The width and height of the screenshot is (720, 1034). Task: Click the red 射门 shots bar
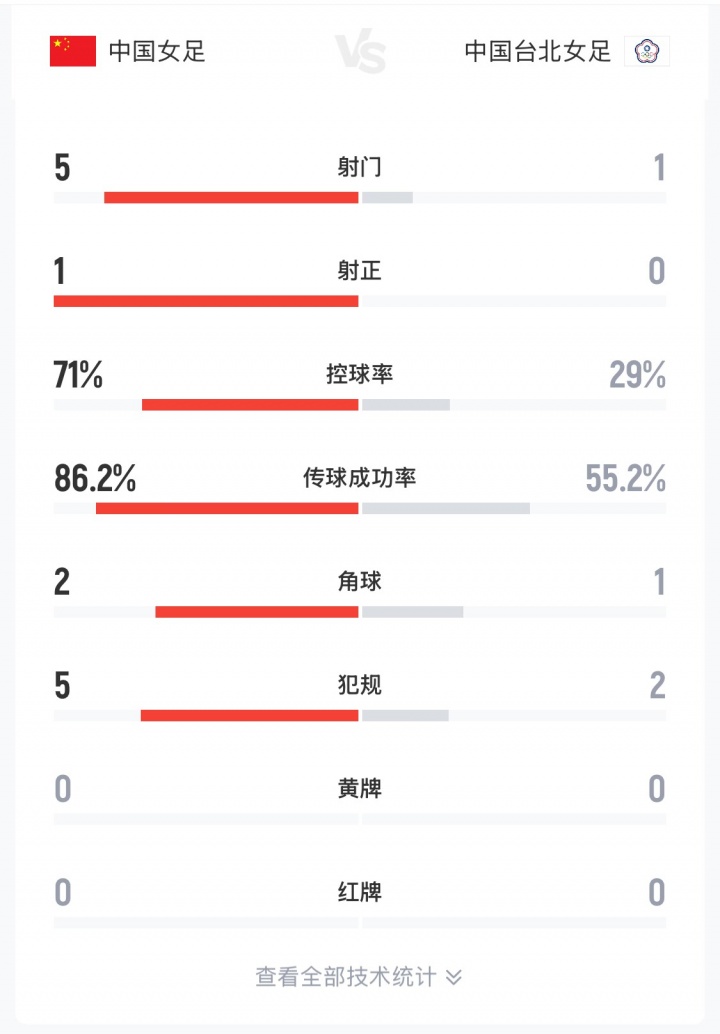[231, 197]
